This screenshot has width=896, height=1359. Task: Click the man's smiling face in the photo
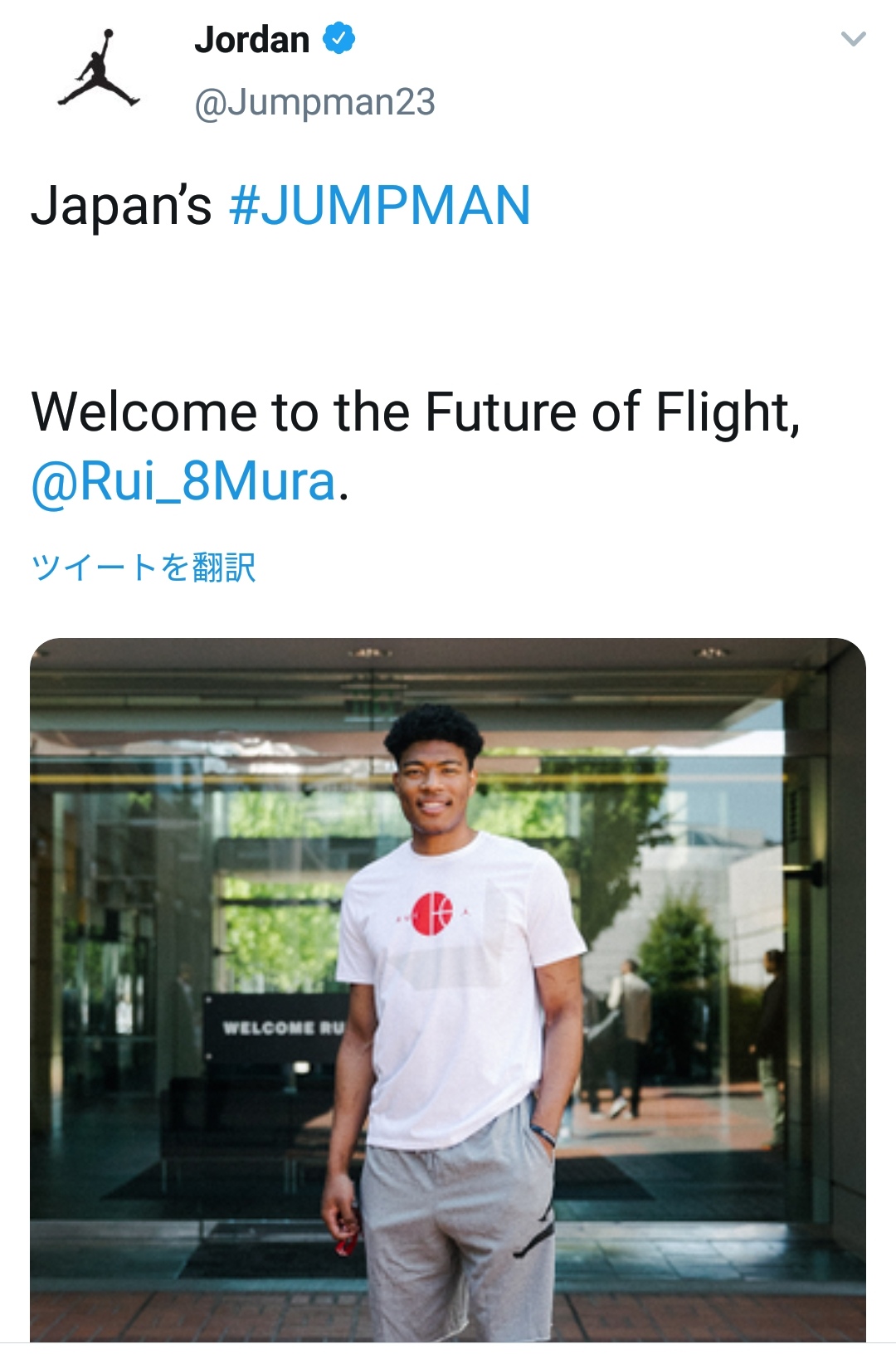click(x=433, y=784)
